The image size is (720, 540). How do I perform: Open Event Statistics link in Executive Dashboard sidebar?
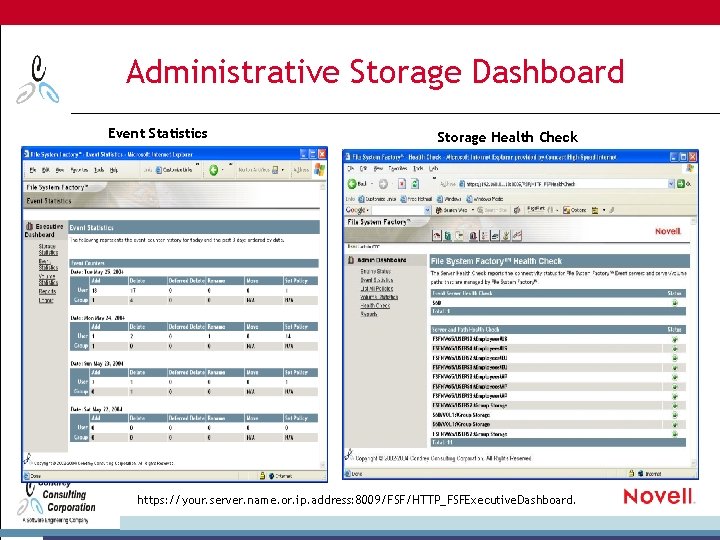pyautogui.click(x=48, y=264)
